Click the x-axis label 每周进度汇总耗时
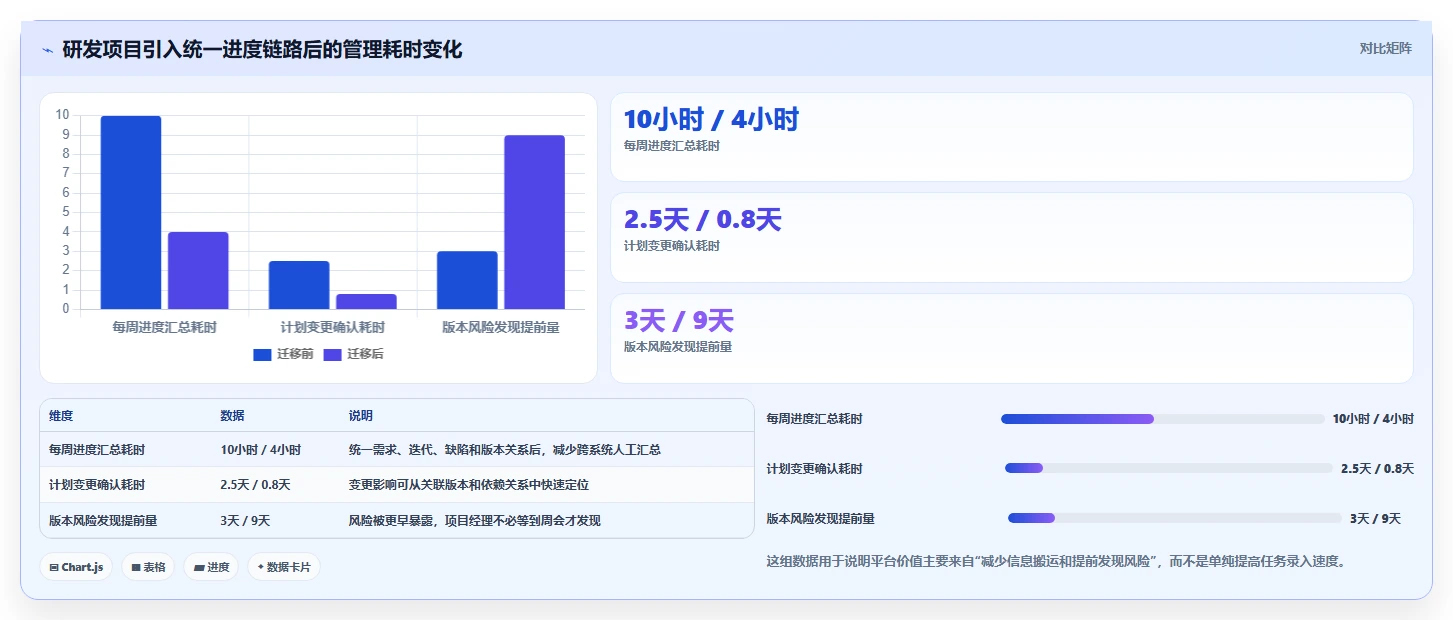 pyautogui.click(x=164, y=326)
